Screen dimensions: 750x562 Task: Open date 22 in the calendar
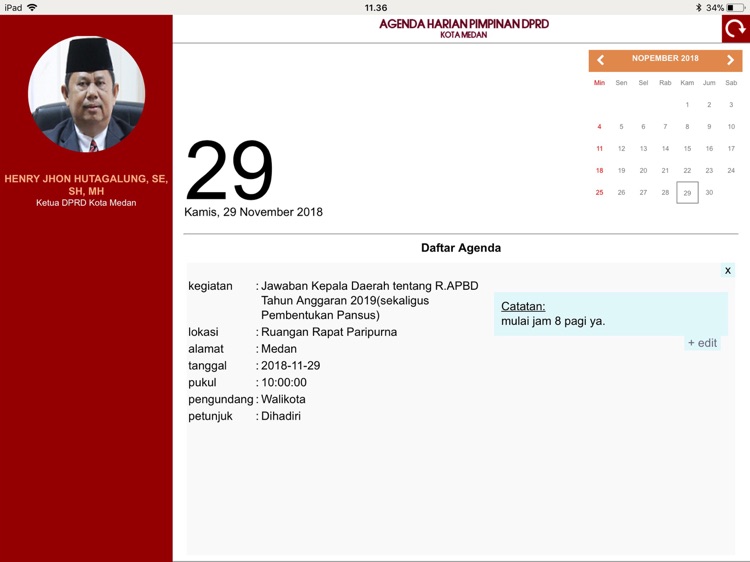[687, 171]
